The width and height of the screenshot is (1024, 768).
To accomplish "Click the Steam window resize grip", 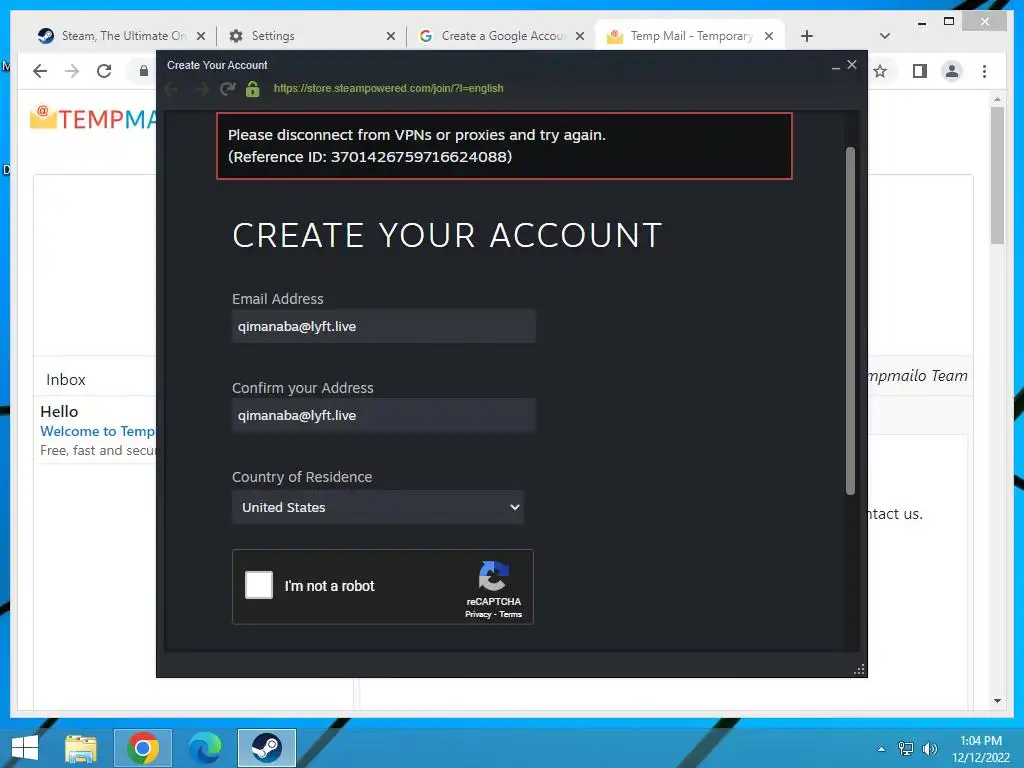I will coord(859,669).
